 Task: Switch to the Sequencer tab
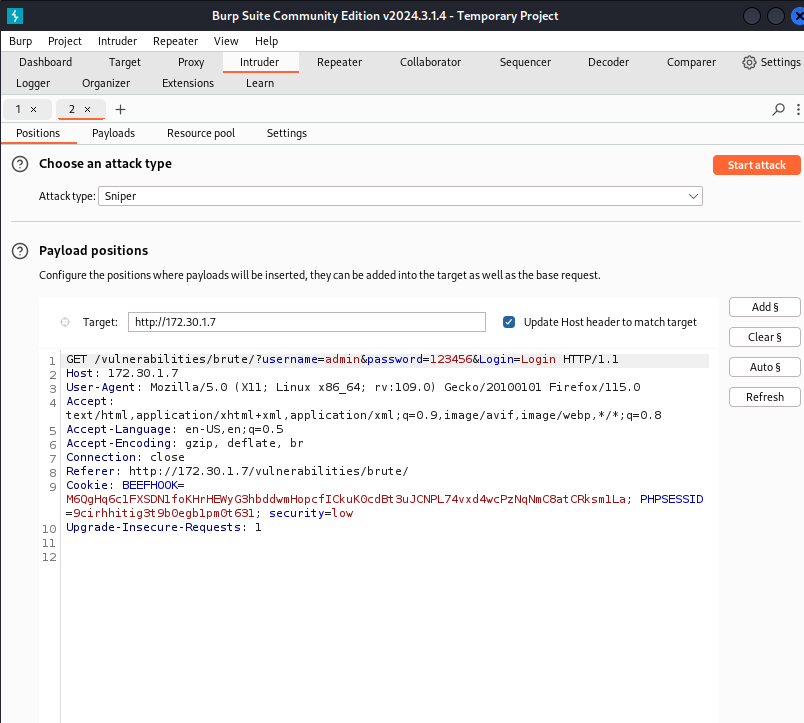pos(525,62)
